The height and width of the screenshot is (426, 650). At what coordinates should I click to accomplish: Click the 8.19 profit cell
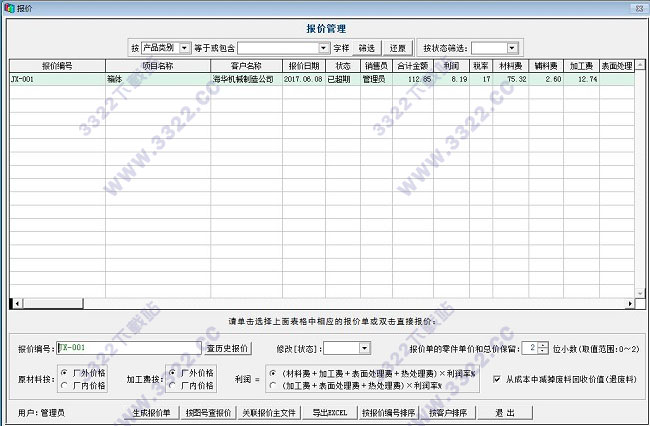(x=451, y=79)
